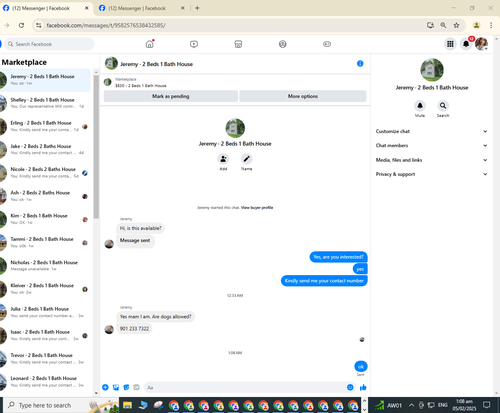Click the 'Yes mam I am. Are dogs allowed?' message
500x413 pixels.
(x=156, y=317)
